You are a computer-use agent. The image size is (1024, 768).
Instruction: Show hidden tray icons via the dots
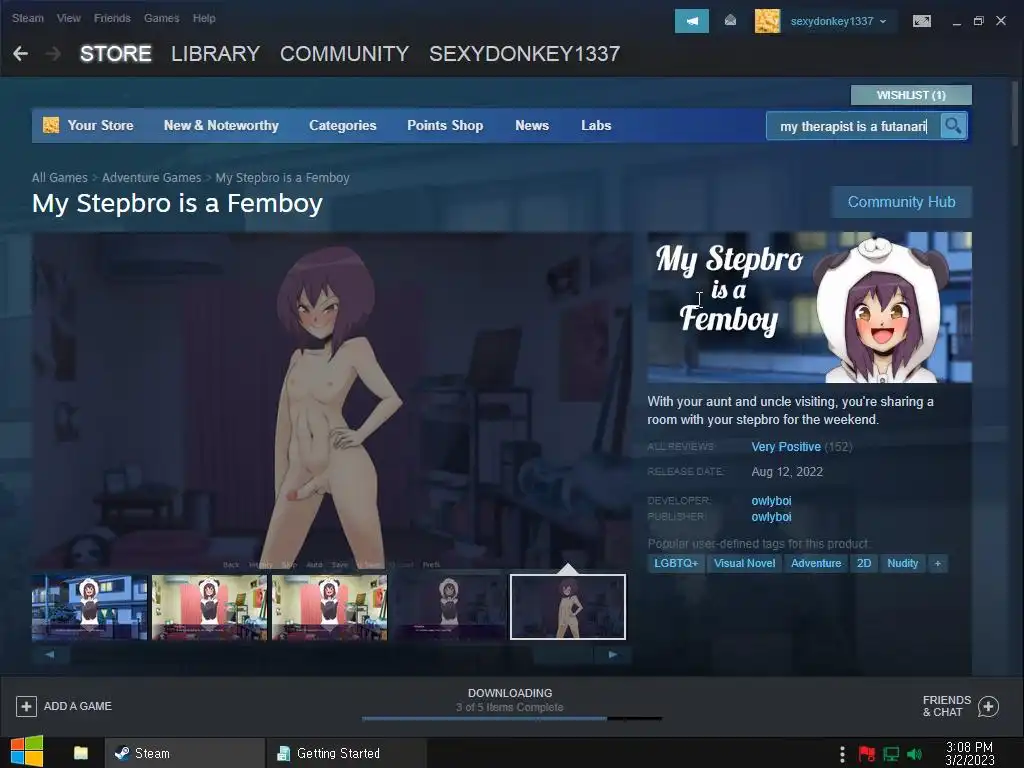(842, 754)
